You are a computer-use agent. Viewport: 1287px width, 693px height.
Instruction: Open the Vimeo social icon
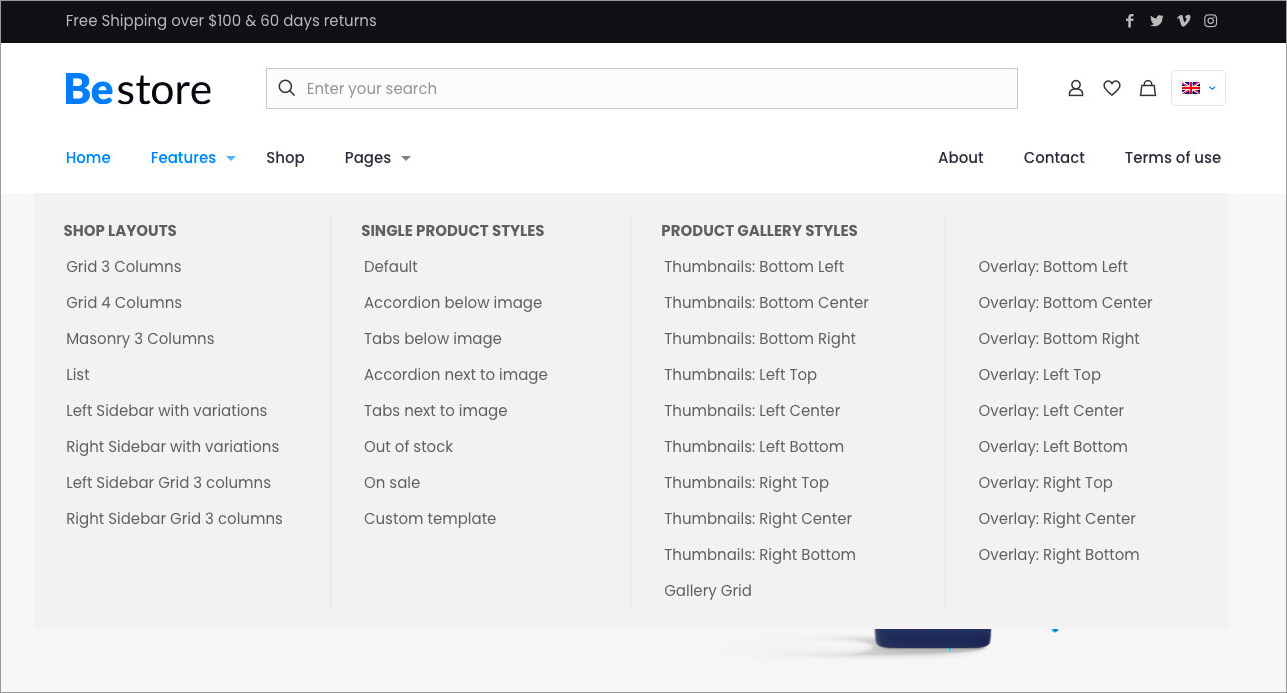(1184, 21)
